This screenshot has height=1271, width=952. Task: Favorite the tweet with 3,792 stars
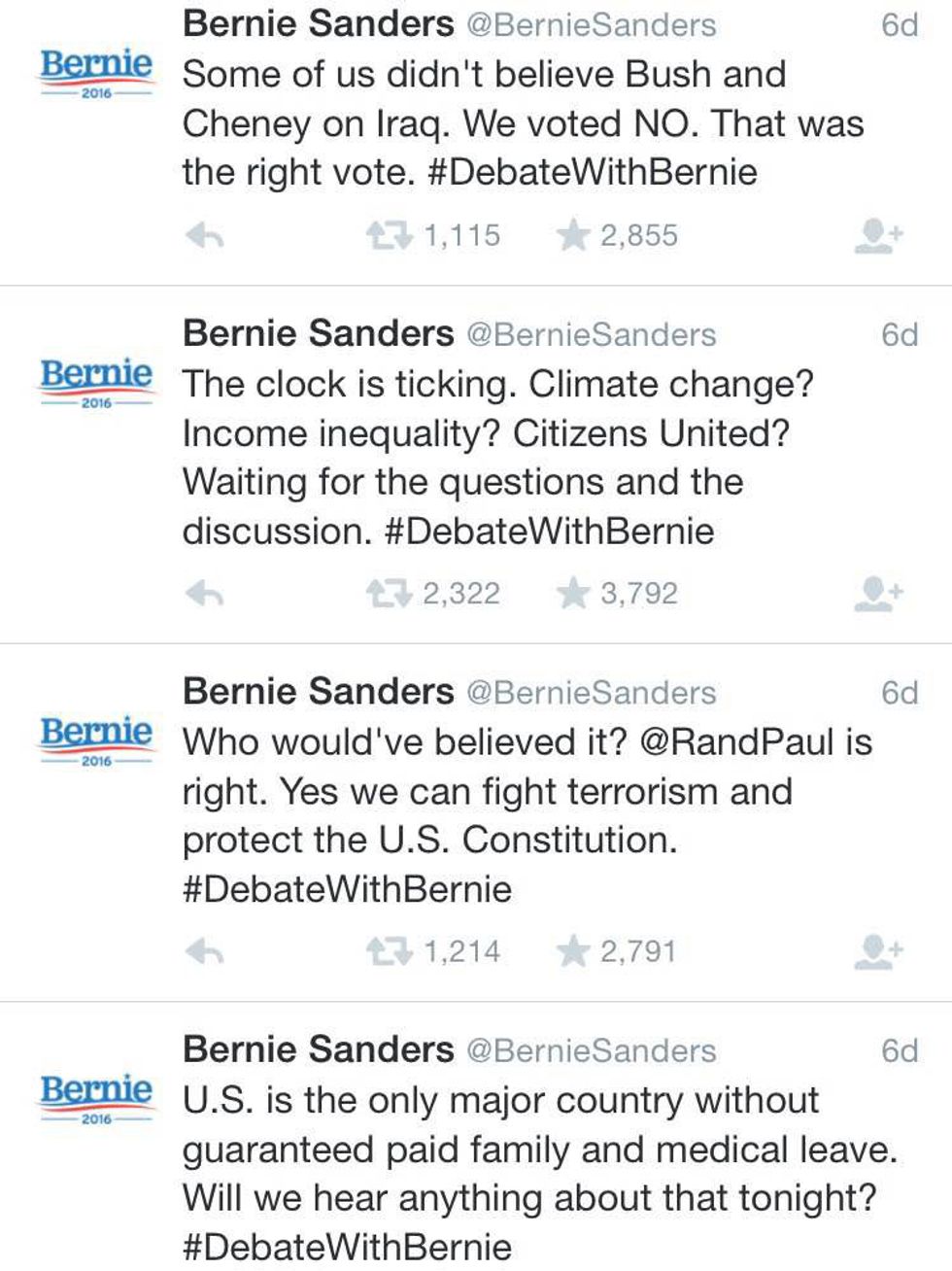point(574,594)
